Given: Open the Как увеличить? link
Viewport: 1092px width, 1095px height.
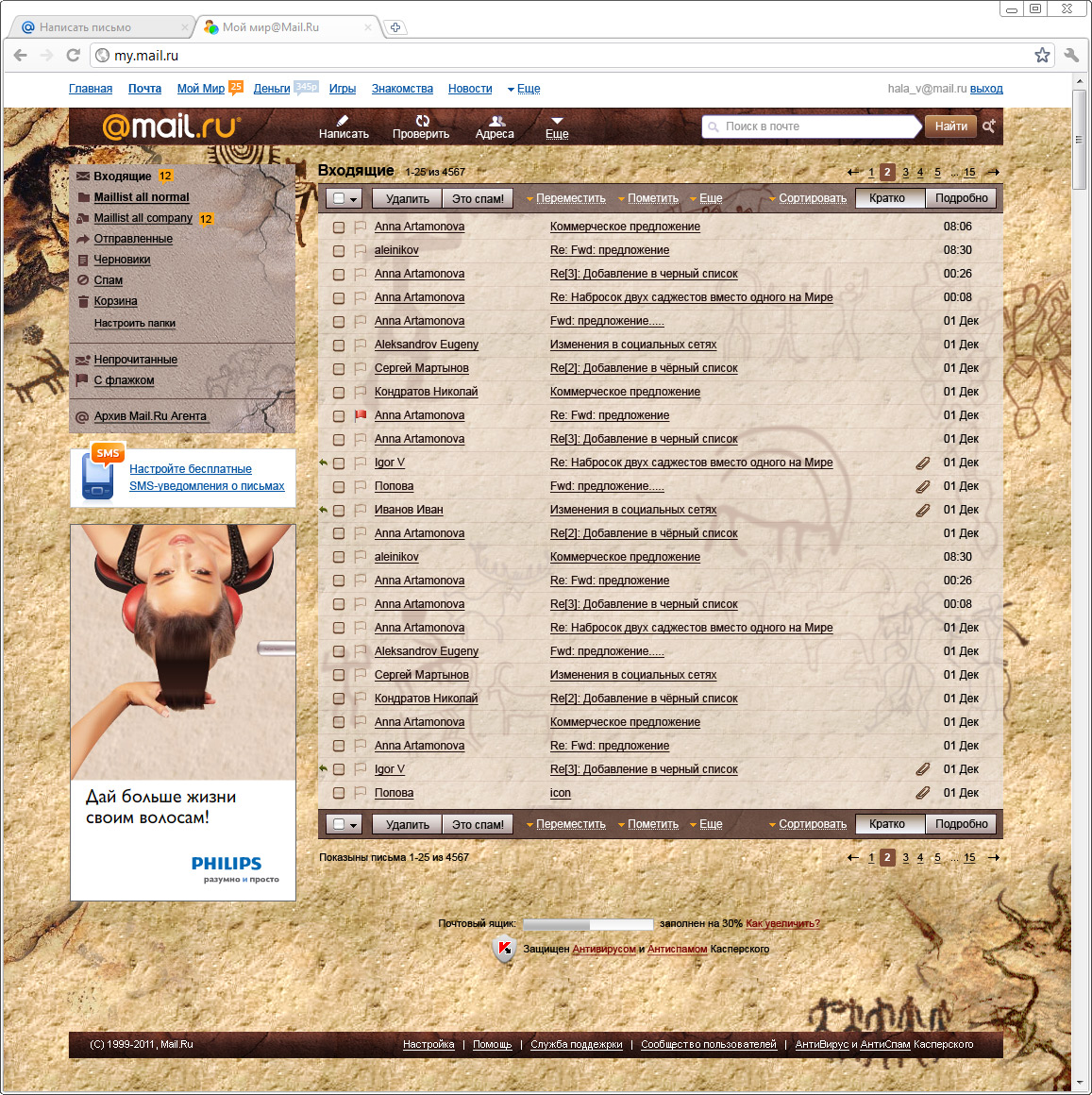Looking at the screenshot, I should tap(782, 923).
